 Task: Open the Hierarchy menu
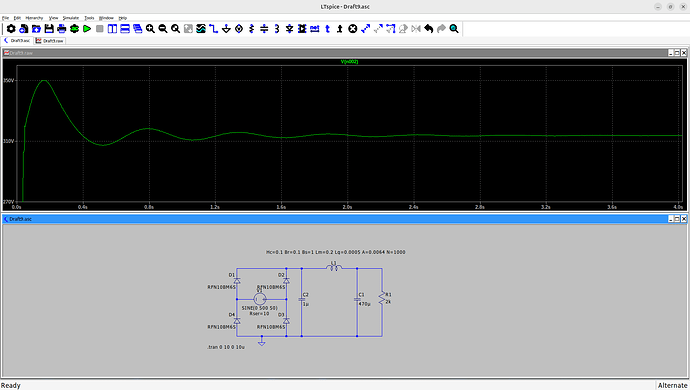click(34, 18)
